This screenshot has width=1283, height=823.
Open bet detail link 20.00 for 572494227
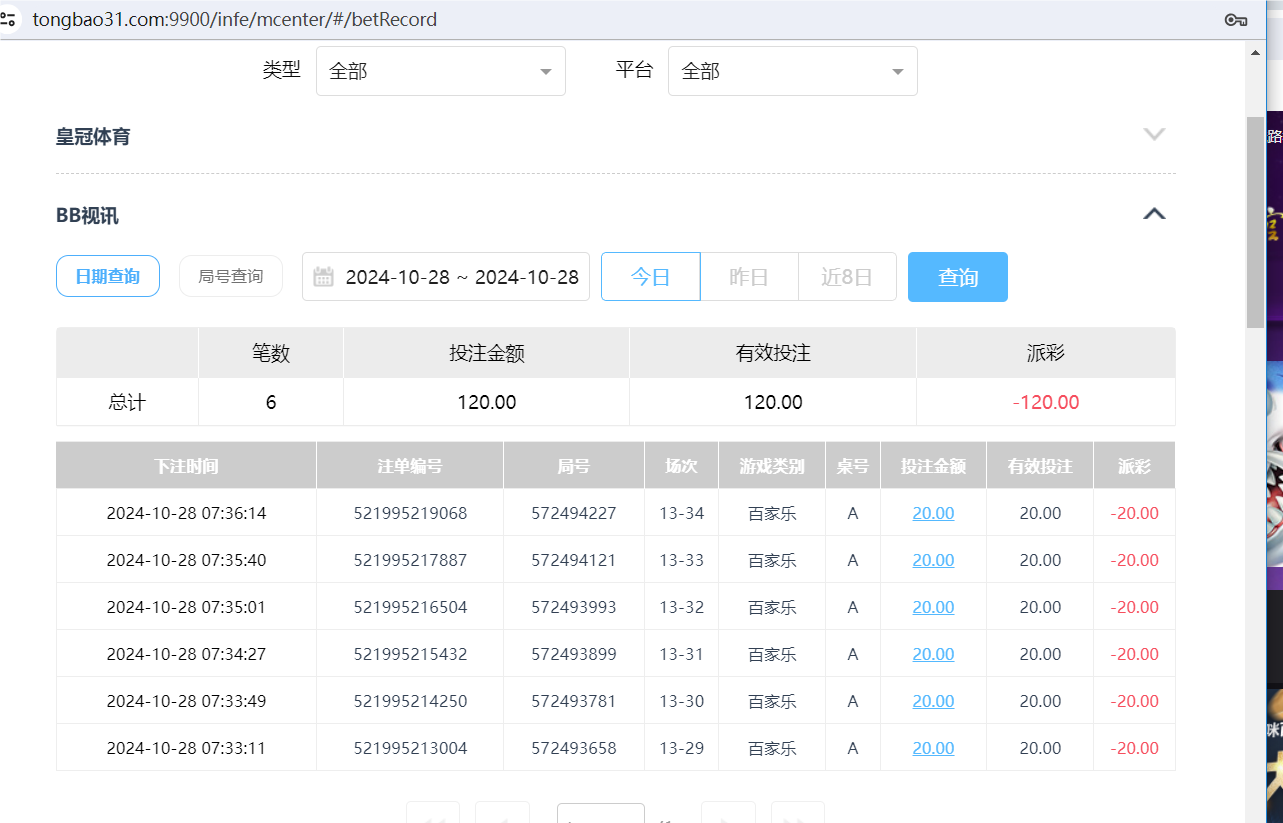pyautogui.click(x=932, y=512)
